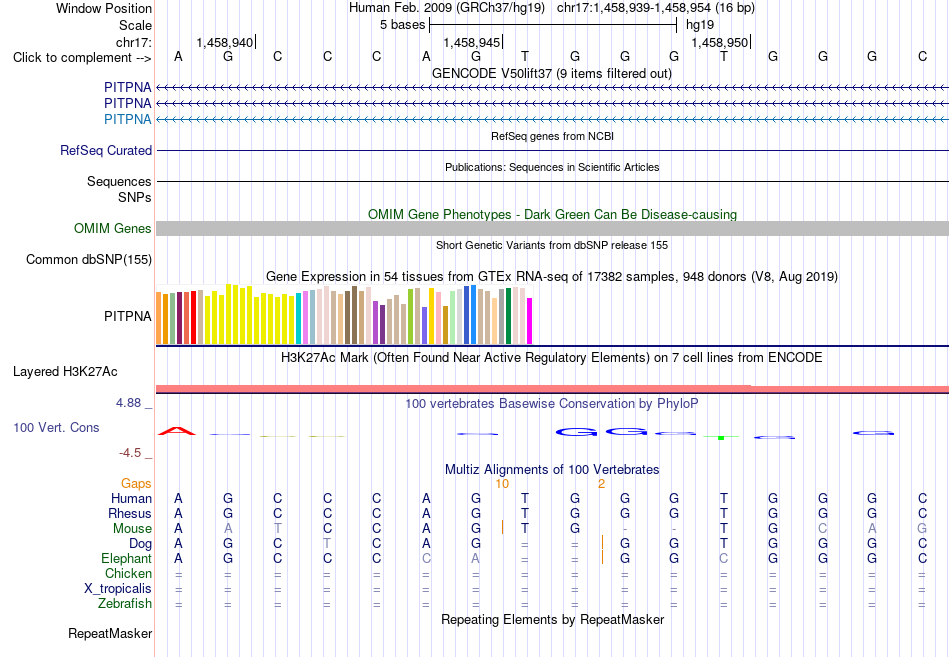Viewport: 950px width, 657px height.
Task: Click the chr17: base position label
Action: click(133, 42)
